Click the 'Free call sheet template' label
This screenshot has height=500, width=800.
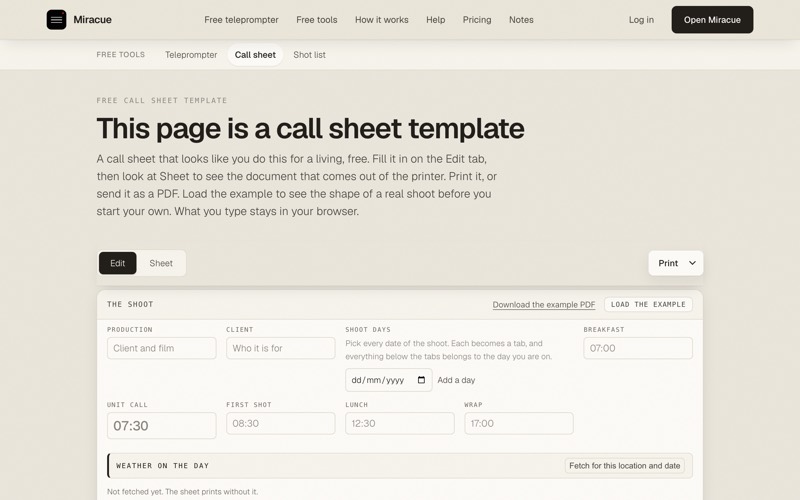[162, 101]
